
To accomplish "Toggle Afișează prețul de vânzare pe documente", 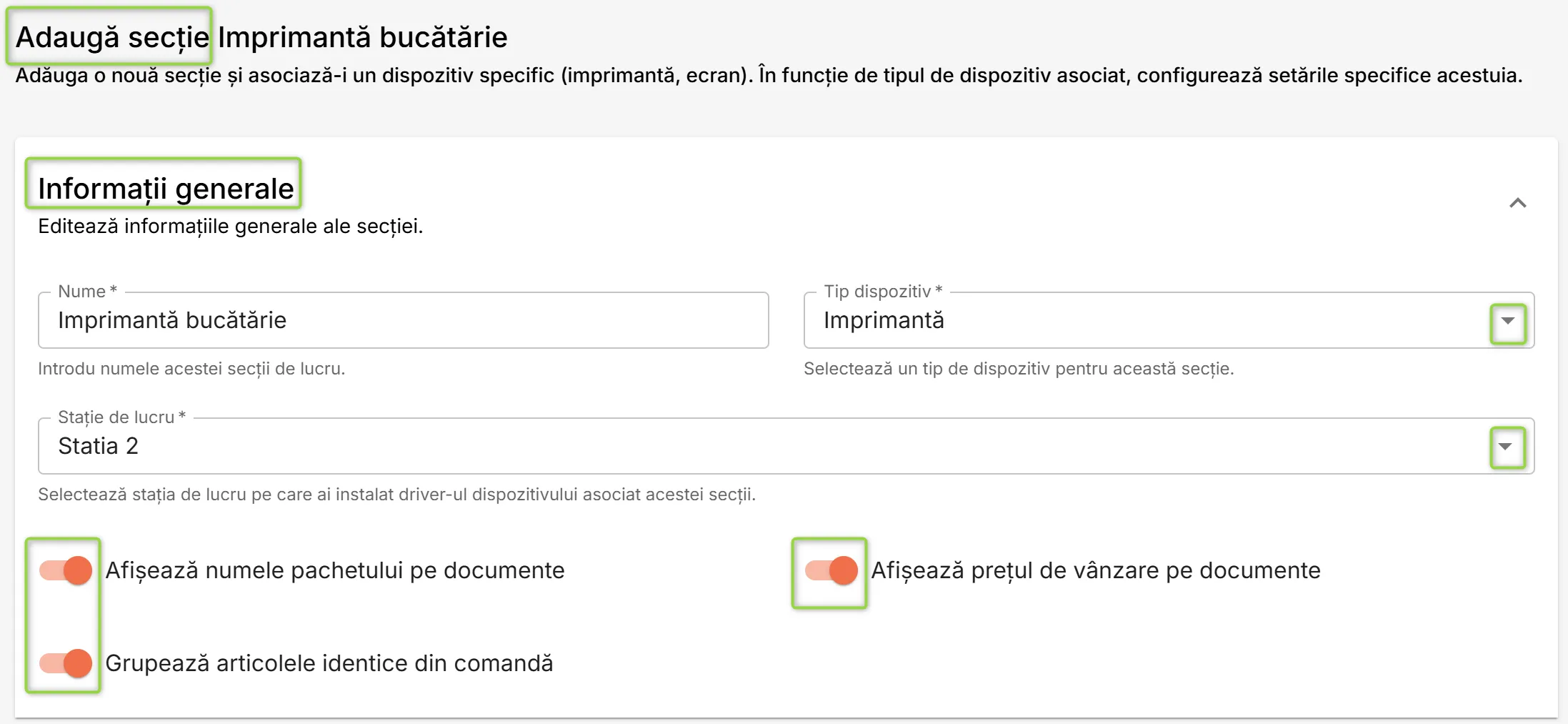I will pyautogui.click(x=832, y=570).
